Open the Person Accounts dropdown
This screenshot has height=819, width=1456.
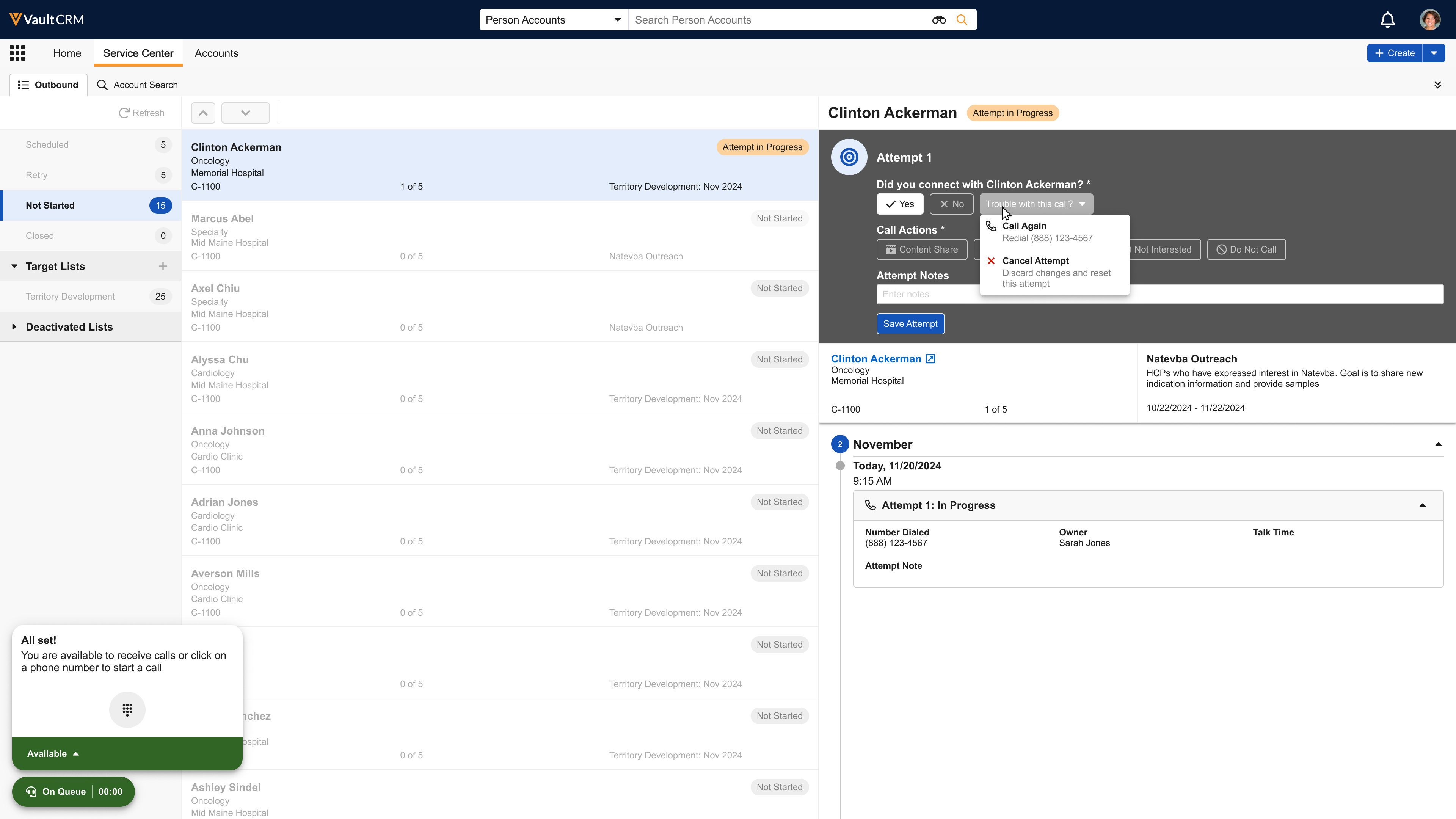point(553,20)
